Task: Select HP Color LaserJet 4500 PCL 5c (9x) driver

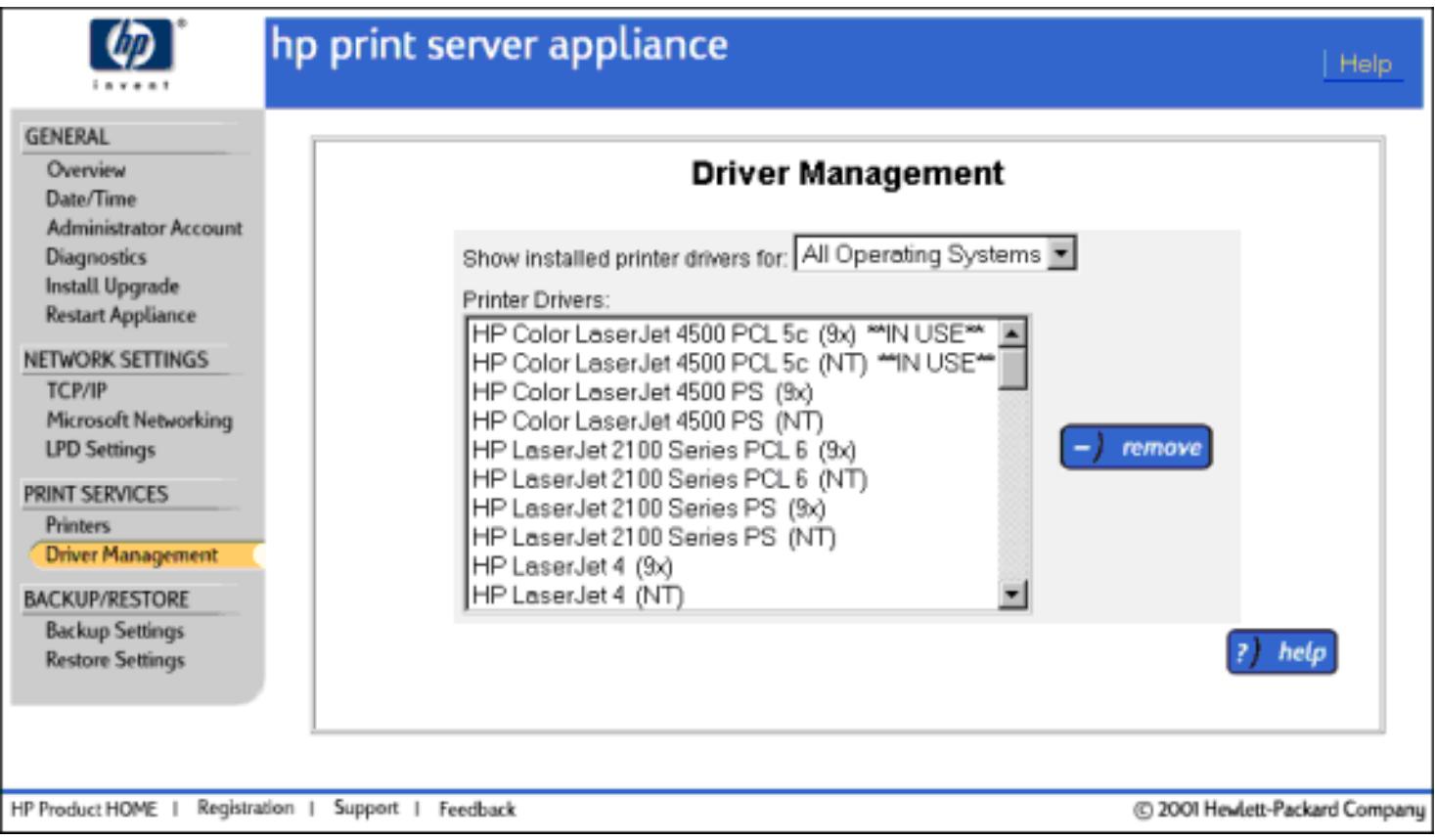Action: point(732,334)
